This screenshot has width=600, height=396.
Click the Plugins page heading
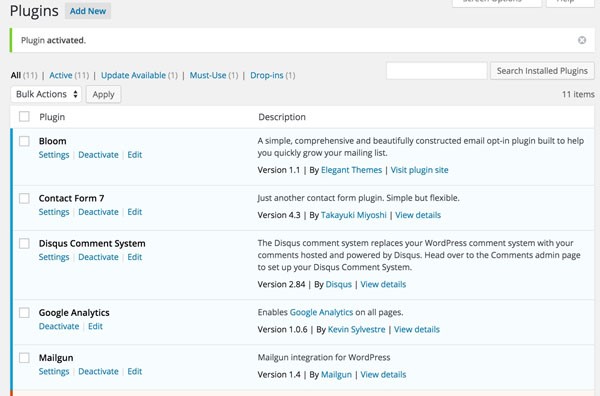coord(34,11)
